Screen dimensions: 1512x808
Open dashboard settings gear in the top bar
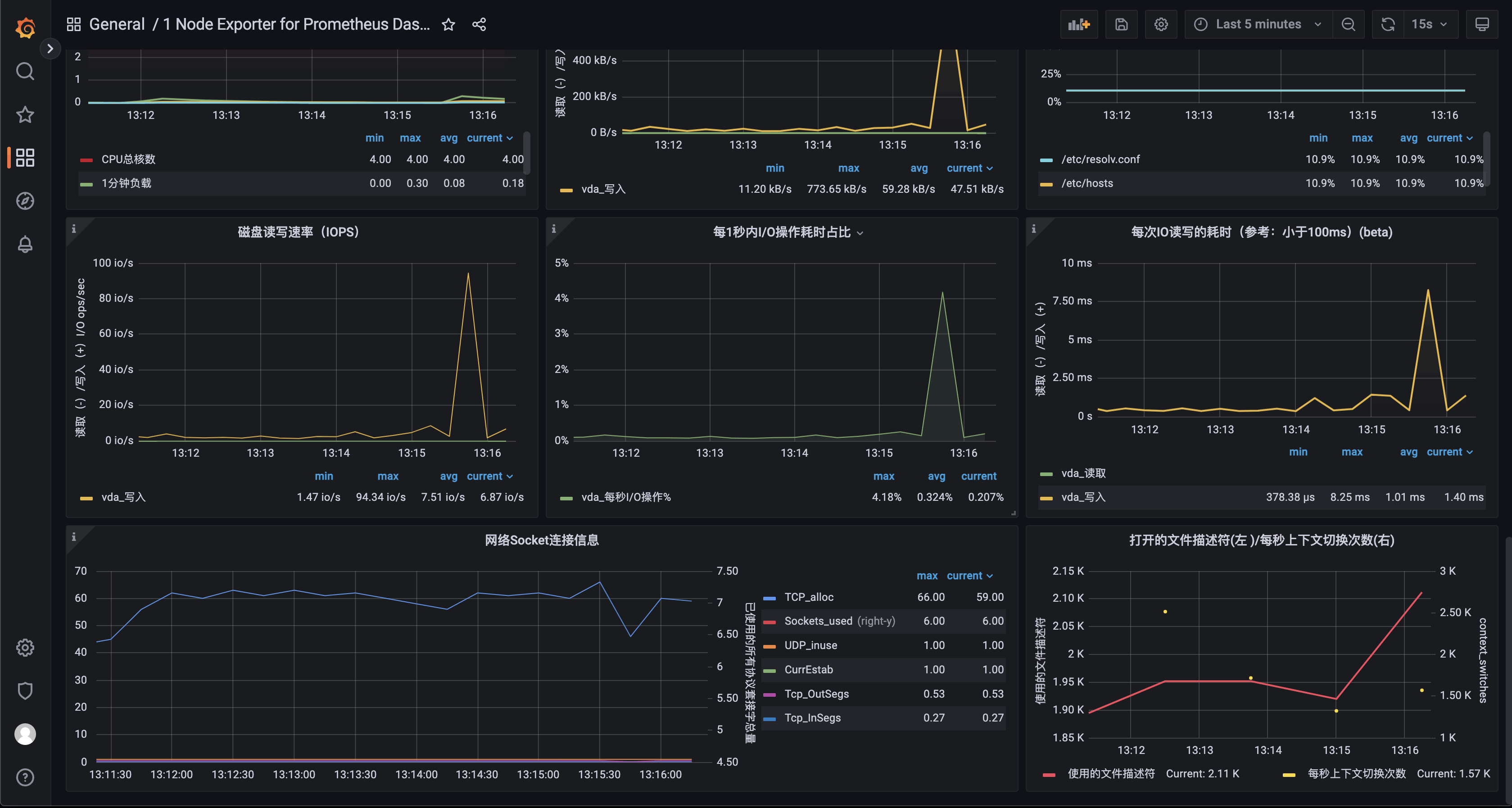[x=1161, y=24]
